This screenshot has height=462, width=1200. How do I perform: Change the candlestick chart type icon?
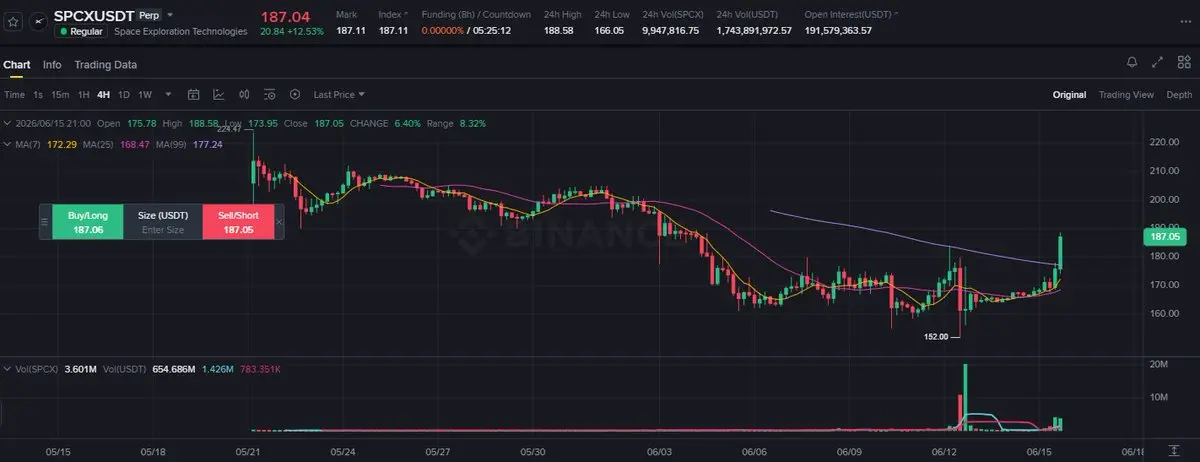click(244, 95)
